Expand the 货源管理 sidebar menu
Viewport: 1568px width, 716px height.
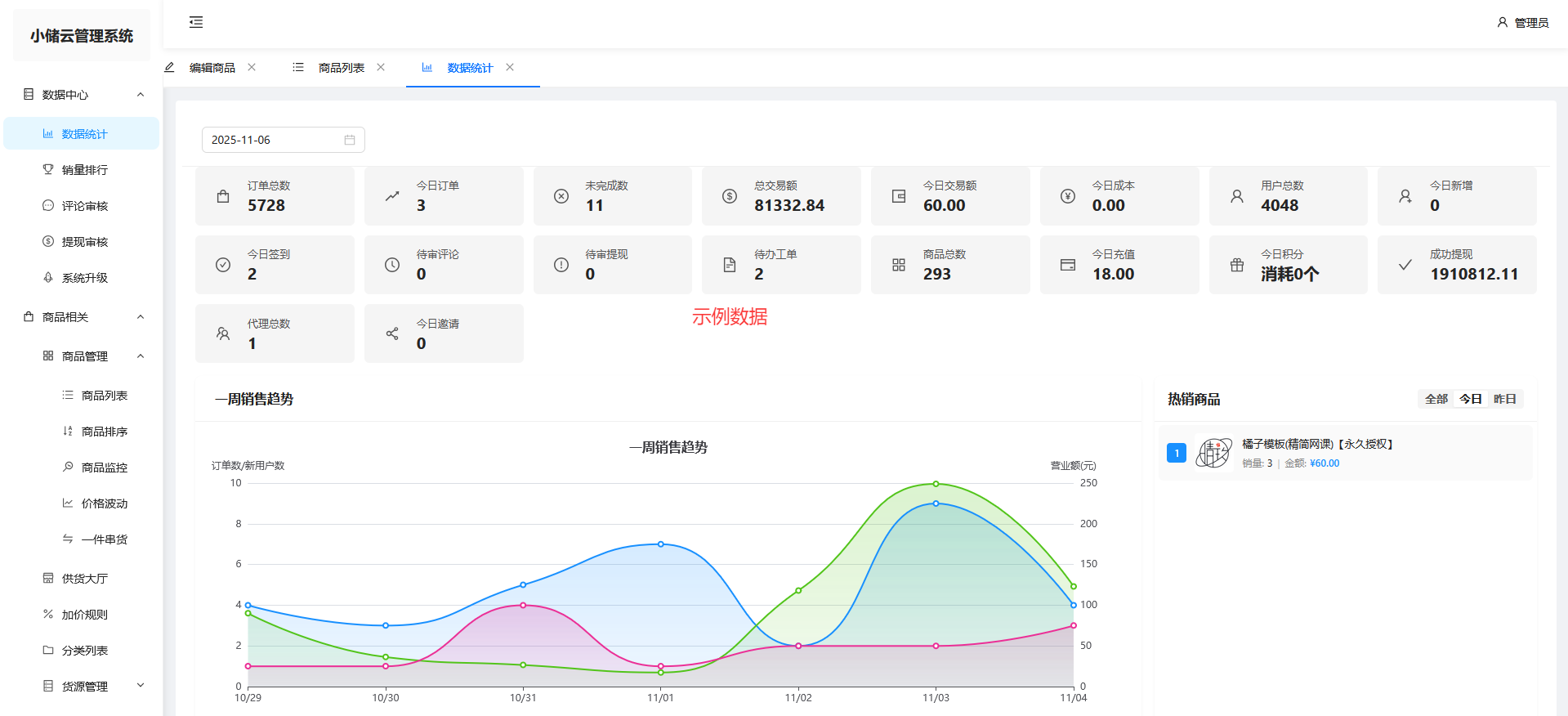click(x=141, y=686)
